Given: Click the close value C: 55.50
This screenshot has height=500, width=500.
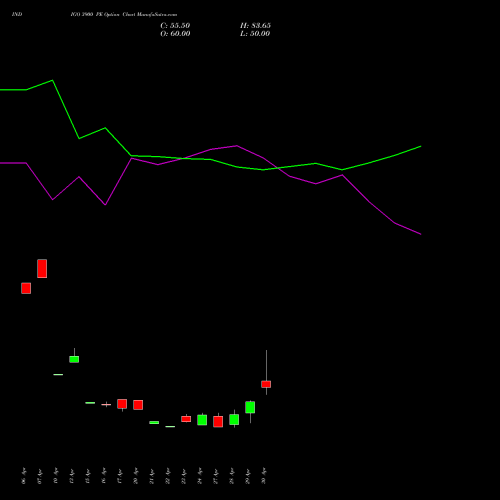Looking at the screenshot, I should coord(175,26).
